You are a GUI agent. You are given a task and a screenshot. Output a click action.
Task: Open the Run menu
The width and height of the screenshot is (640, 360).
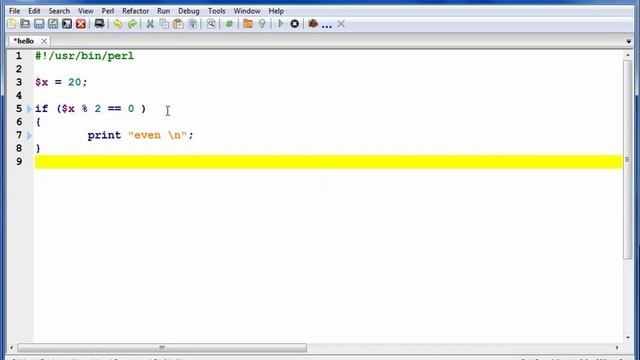tap(163, 11)
